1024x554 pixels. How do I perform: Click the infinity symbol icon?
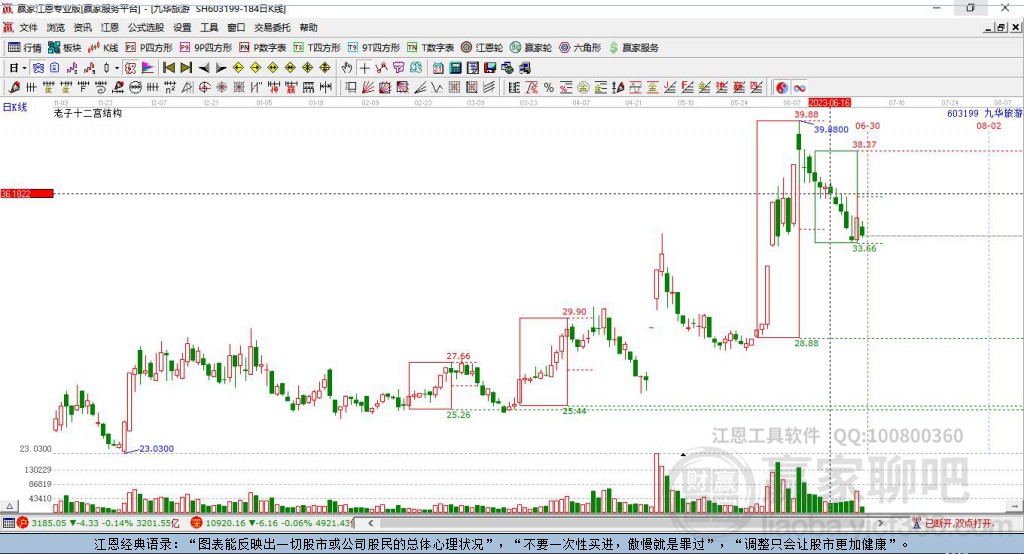799,88
